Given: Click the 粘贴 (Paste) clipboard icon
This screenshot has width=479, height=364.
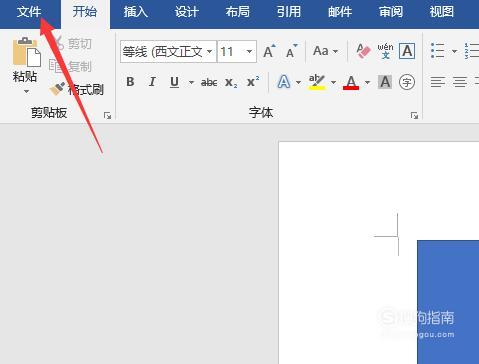Looking at the screenshot, I should [26, 52].
